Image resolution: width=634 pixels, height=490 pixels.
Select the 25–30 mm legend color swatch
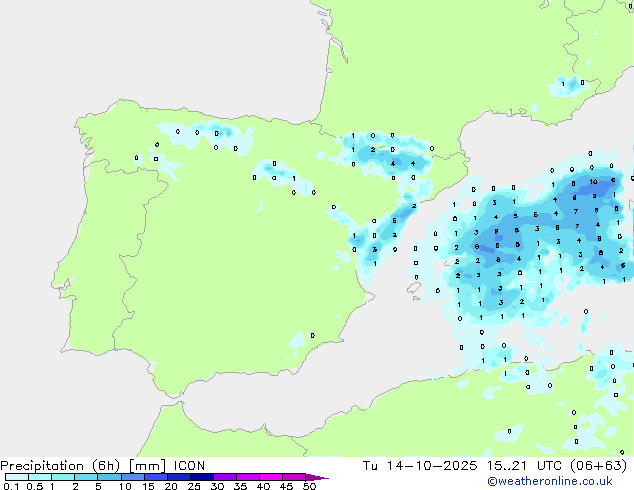pyautogui.click(x=201, y=477)
